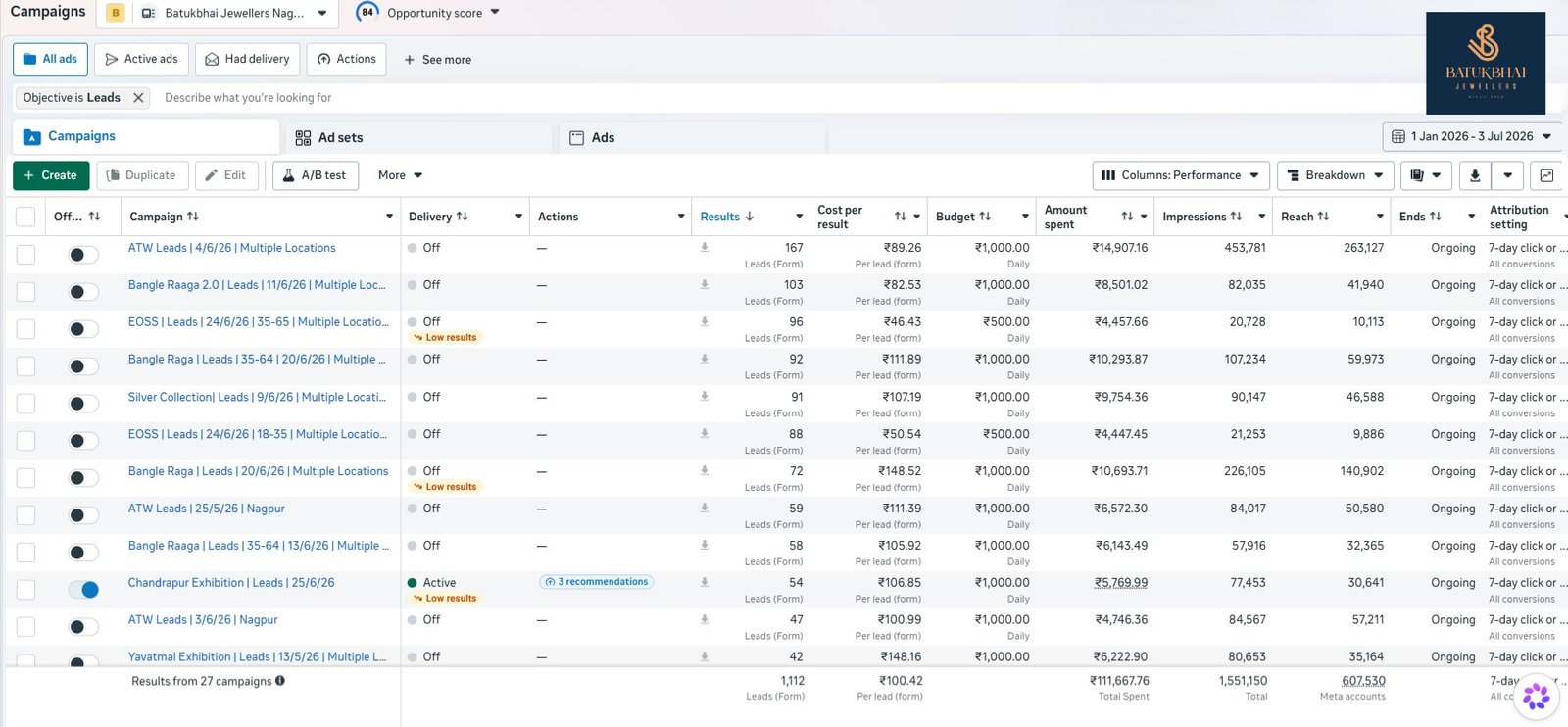Sort by the Results column arrow
Viewport: 1568px width, 727px height.
(x=750, y=217)
